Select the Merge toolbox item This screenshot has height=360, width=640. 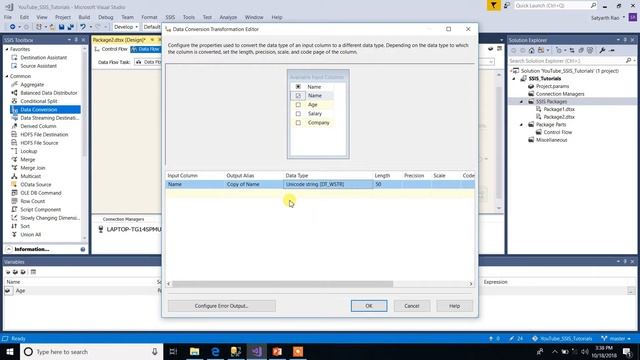pos(28,159)
